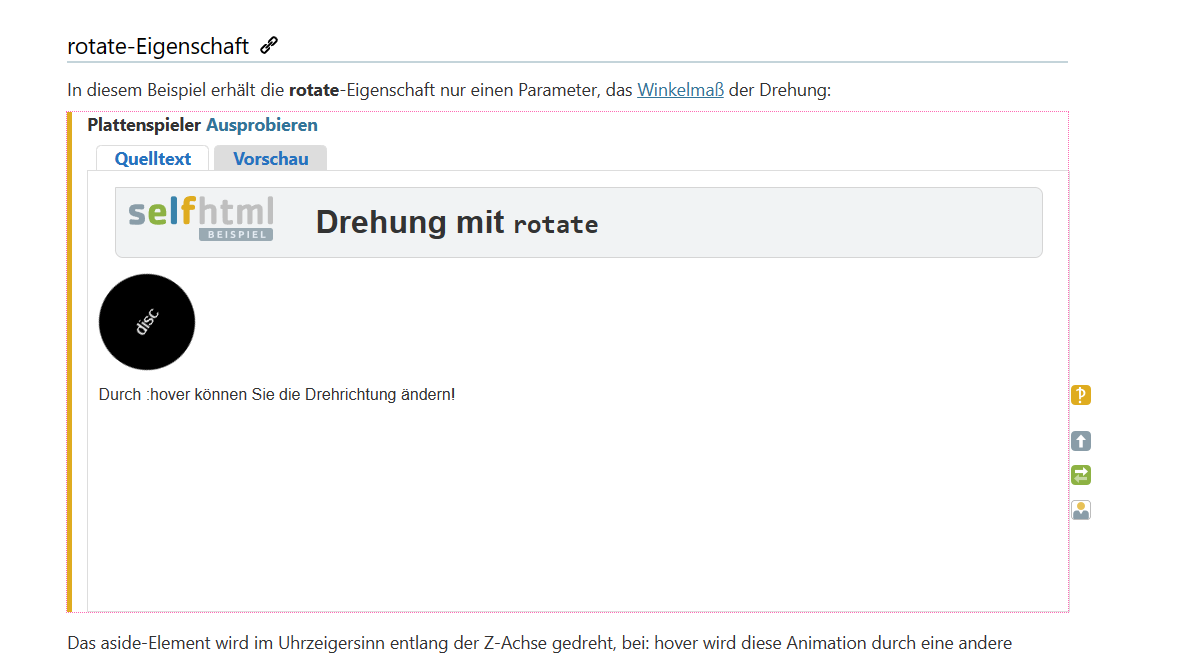
Task: Click the yellow question-exclamation help icon
Action: (x=1080, y=395)
